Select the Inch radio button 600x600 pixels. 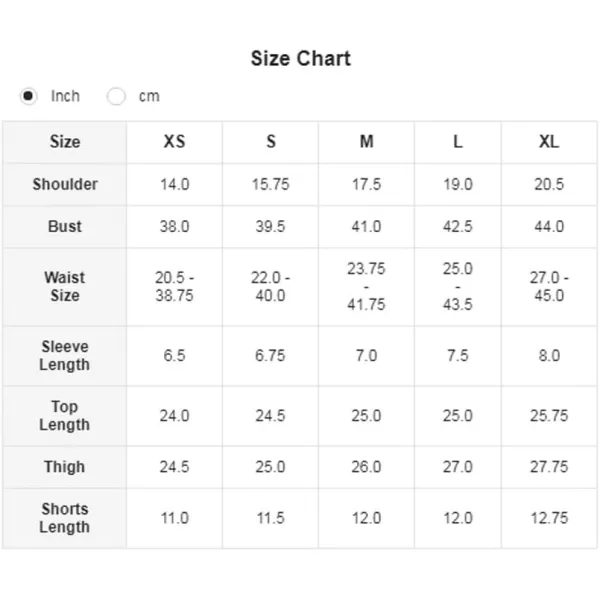[x=28, y=96]
